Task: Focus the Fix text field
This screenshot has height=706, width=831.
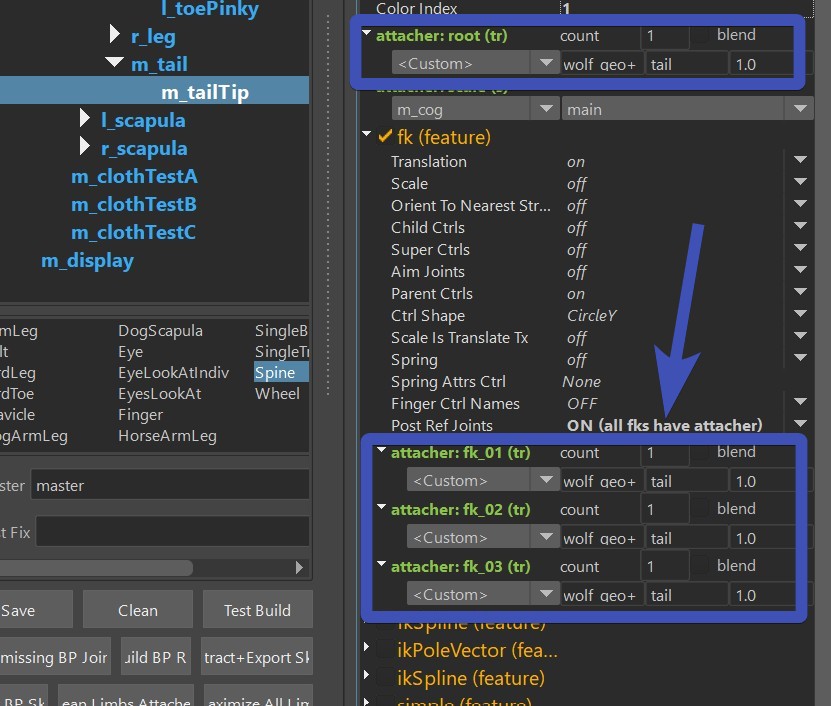Action: tap(173, 531)
